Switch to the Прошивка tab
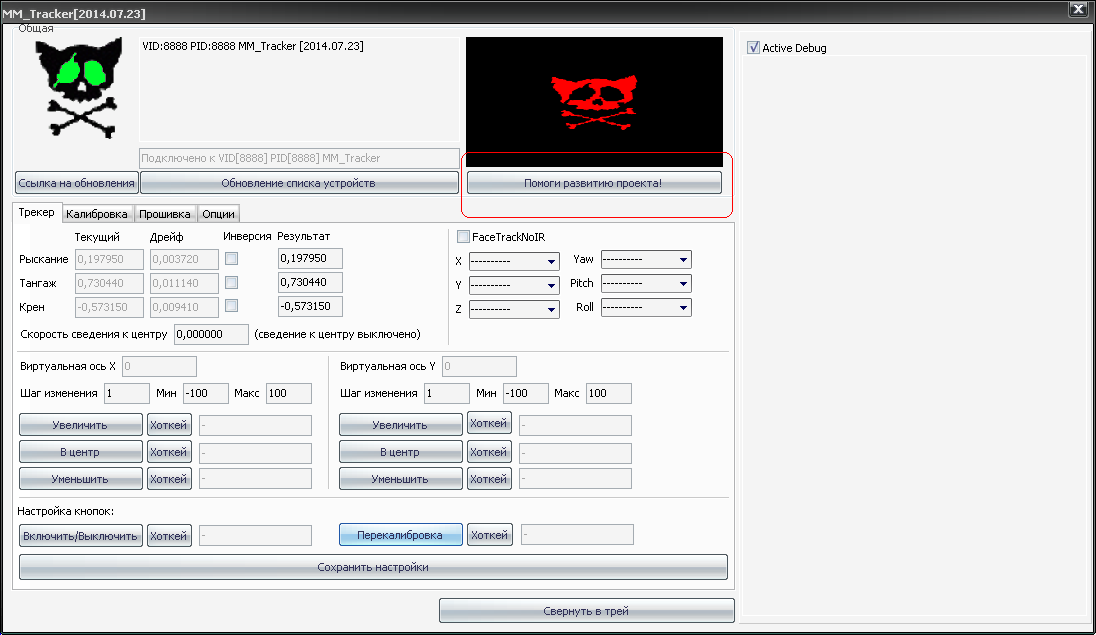Viewport: 1096px width, 635px height. [x=164, y=214]
